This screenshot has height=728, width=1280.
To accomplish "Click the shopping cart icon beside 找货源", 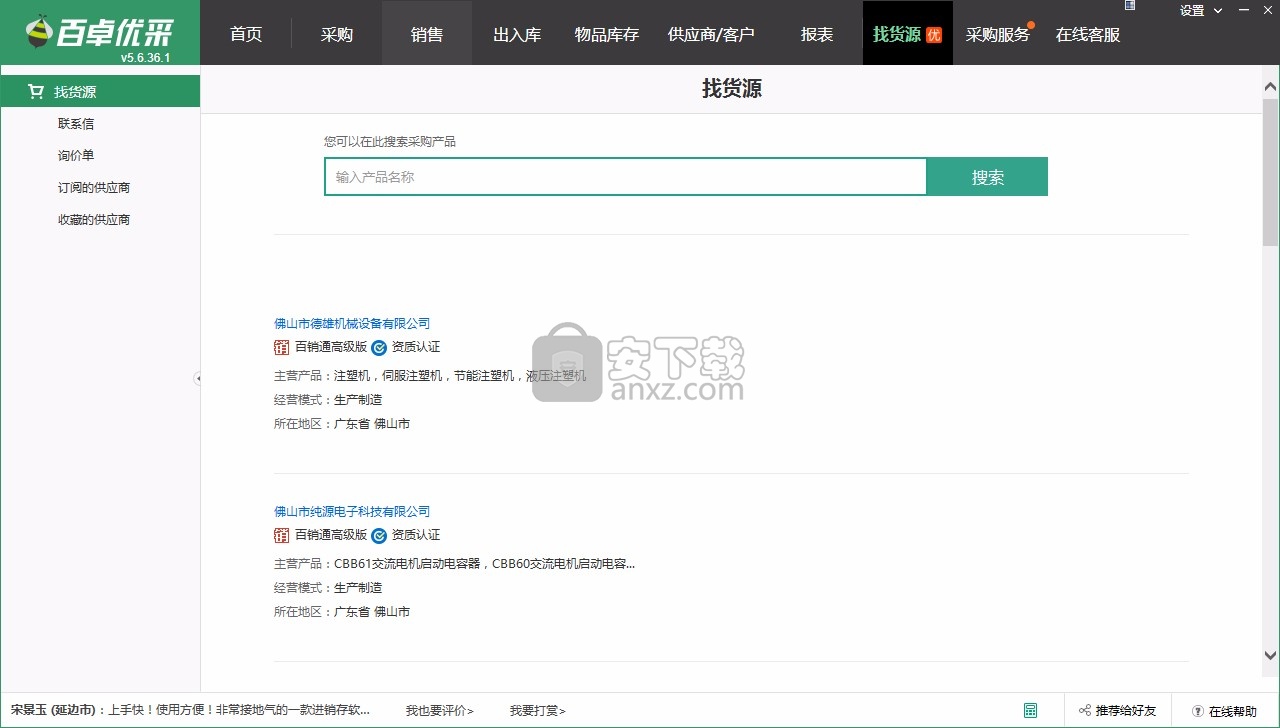I will (36, 92).
